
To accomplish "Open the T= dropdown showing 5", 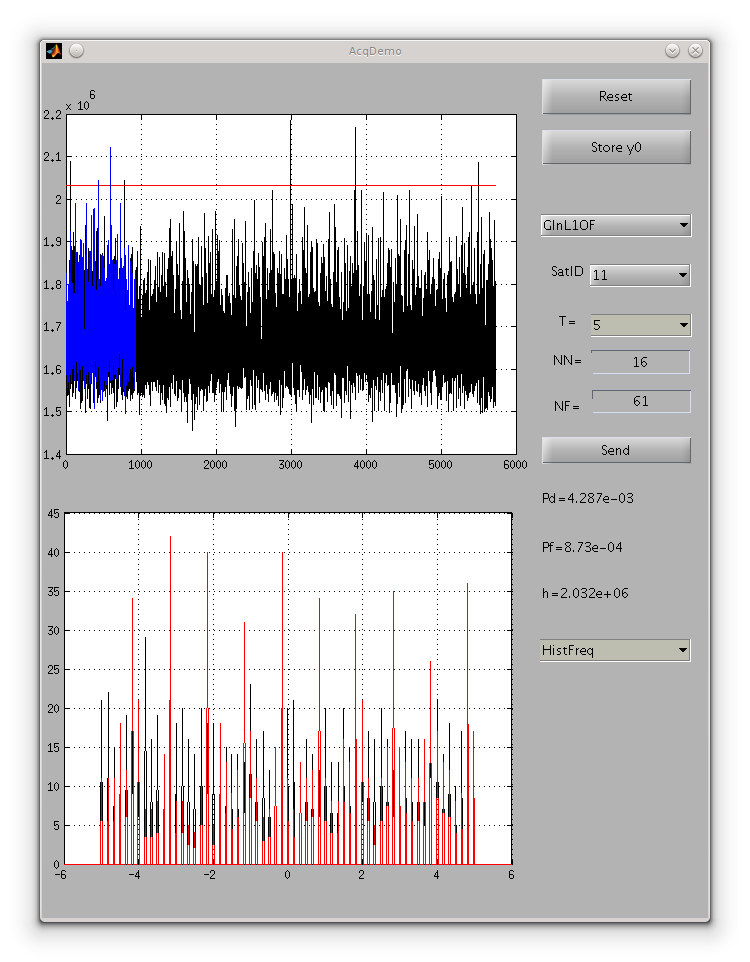I will [640, 325].
